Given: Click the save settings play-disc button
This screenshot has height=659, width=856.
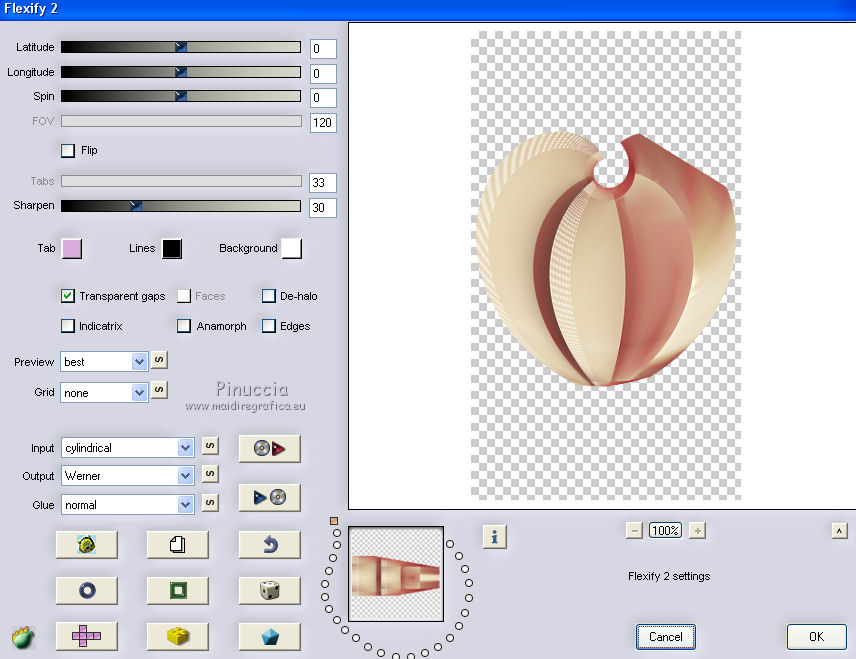Looking at the screenshot, I should tap(270, 497).
